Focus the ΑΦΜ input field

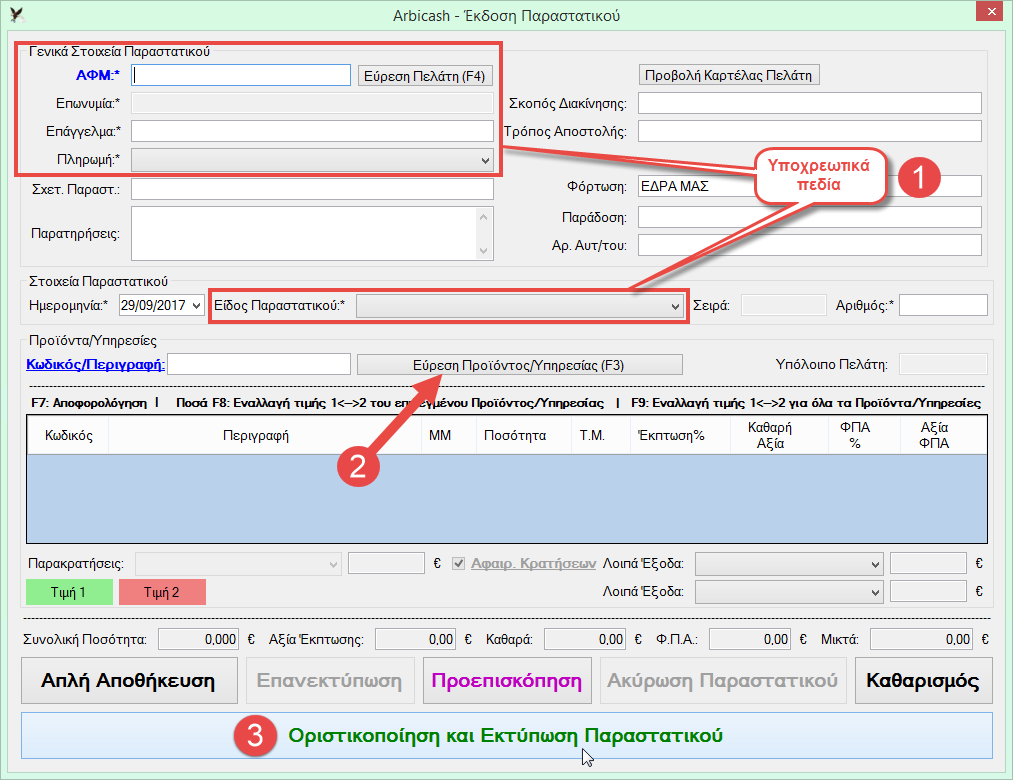click(240, 75)
